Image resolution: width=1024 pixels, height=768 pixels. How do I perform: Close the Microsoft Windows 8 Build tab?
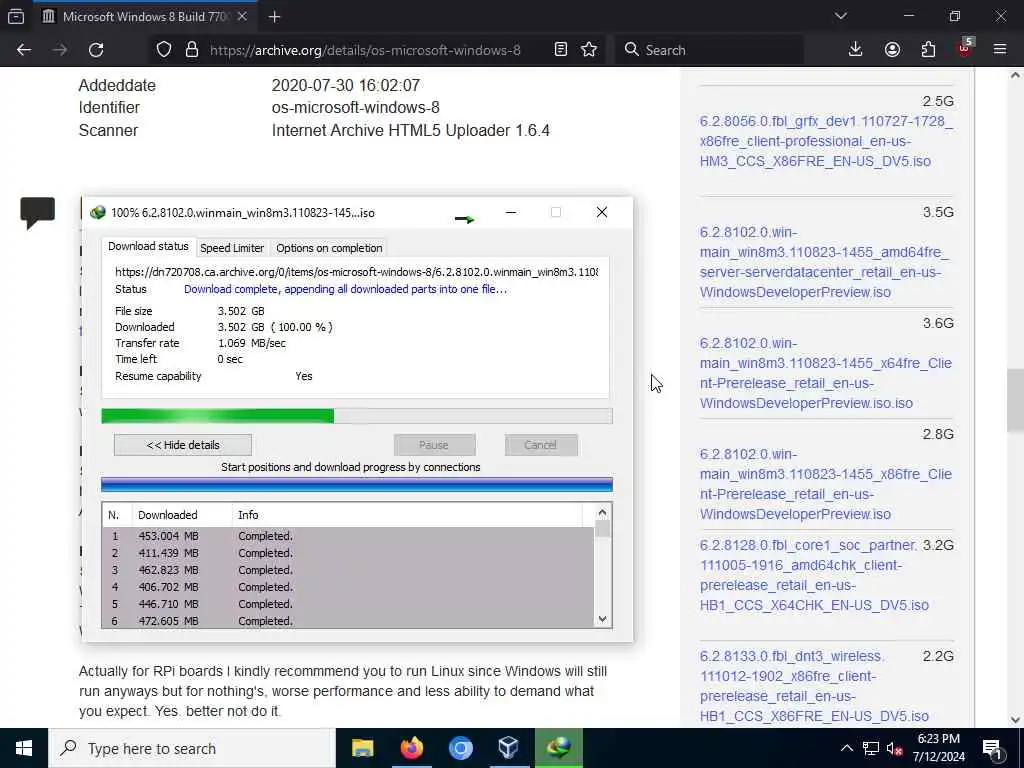coord(242,17)
